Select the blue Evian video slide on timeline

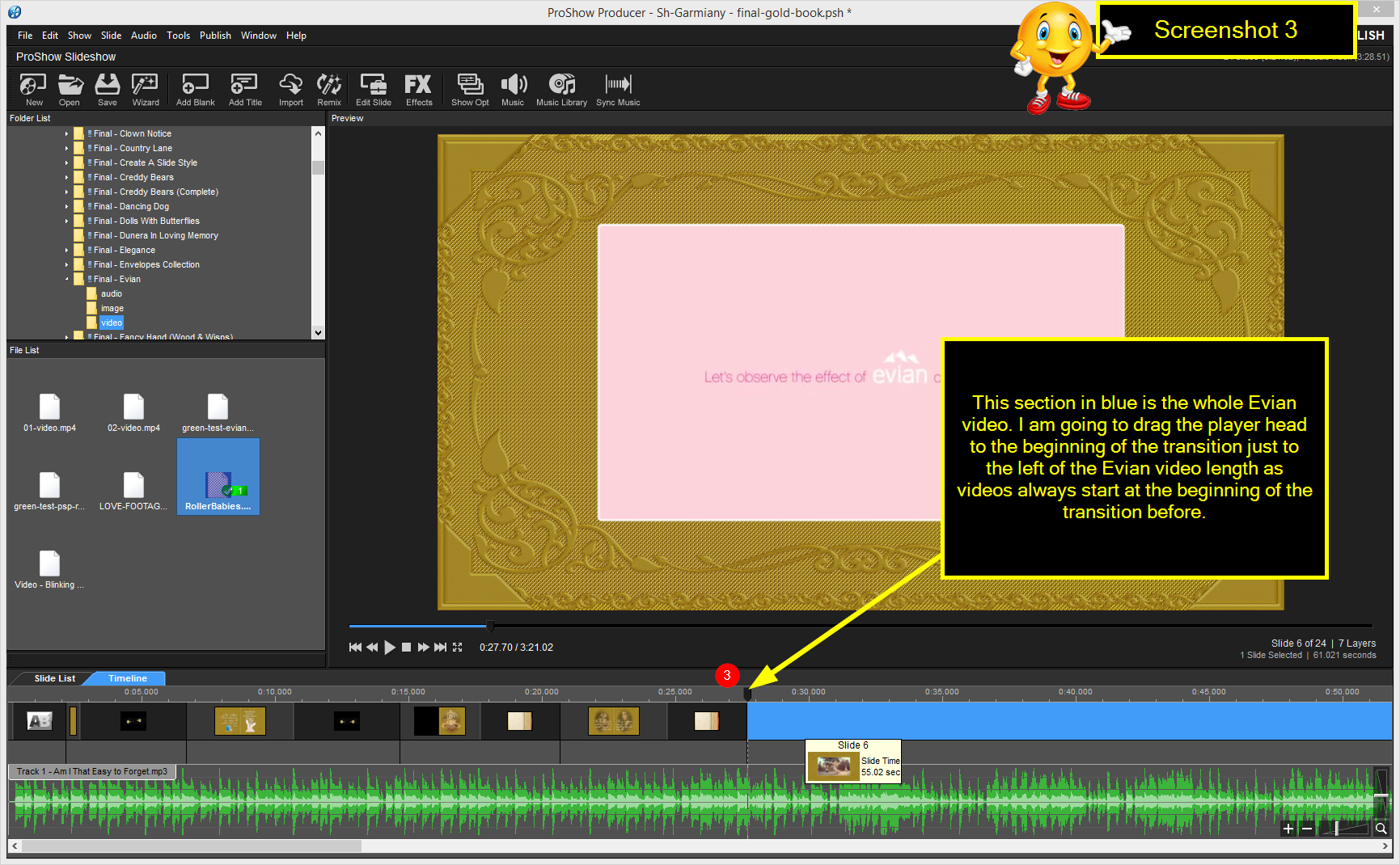(x=1068, y=721)
